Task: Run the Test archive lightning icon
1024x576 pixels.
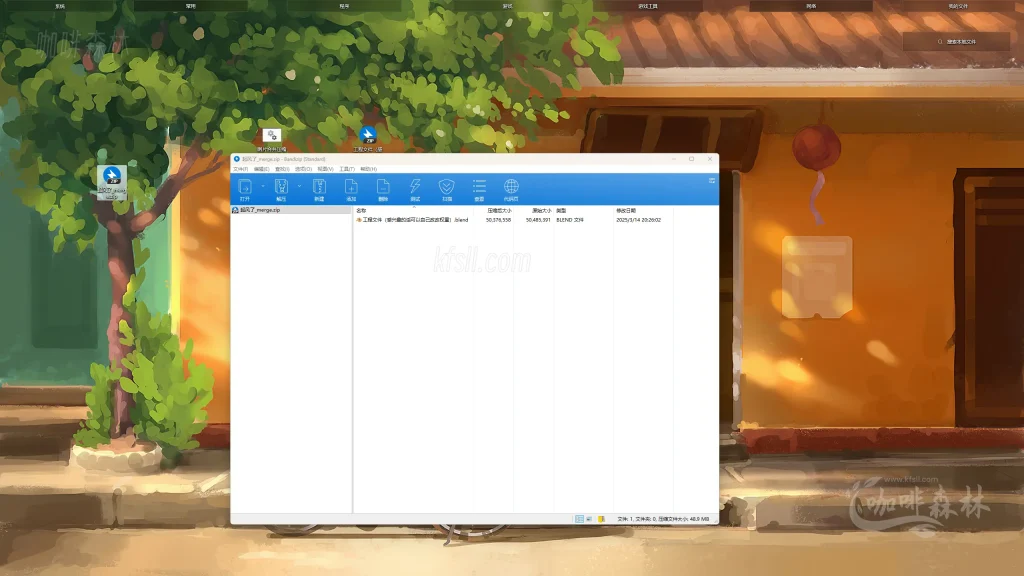Action: point(415,188)
